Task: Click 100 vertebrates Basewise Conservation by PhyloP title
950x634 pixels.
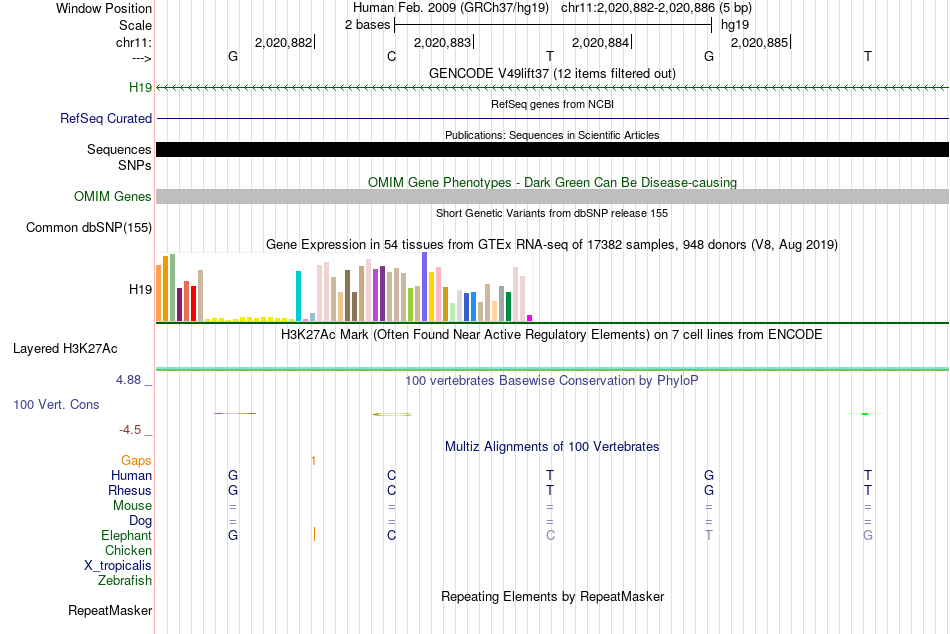Action: tap(552, 381)
